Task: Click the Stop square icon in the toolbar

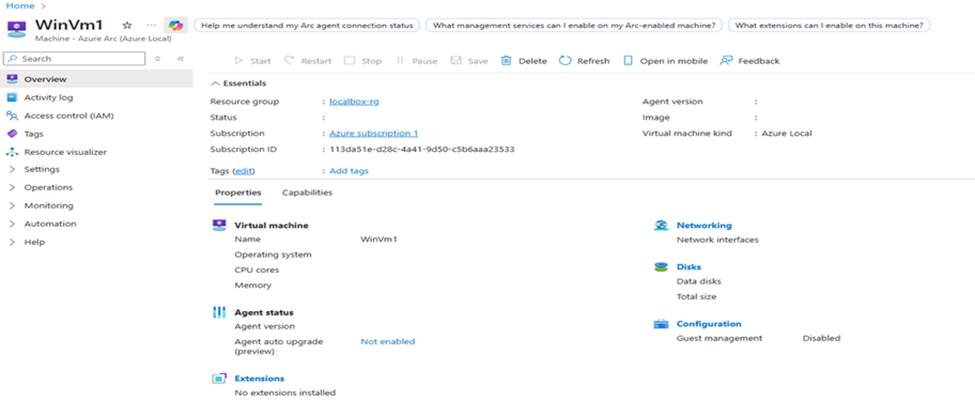Action: point(349,61)
